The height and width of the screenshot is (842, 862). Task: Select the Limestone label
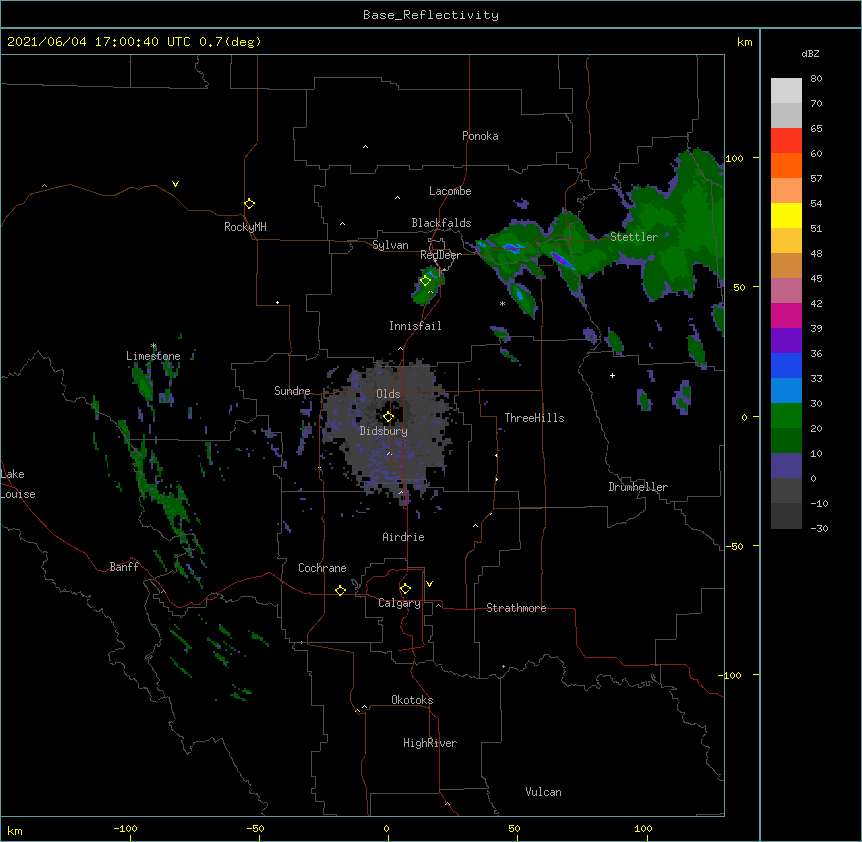pyautogui.click(x=153, y=356)
